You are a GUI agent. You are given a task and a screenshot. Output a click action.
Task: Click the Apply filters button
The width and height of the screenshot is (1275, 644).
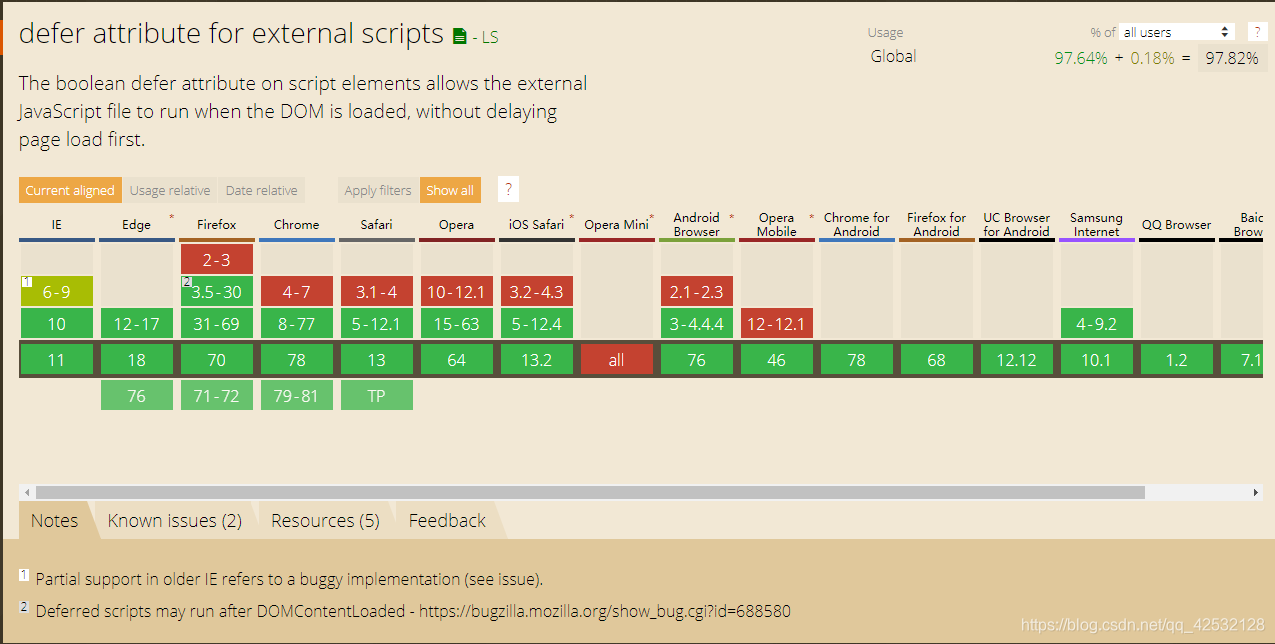pos(378,190)
